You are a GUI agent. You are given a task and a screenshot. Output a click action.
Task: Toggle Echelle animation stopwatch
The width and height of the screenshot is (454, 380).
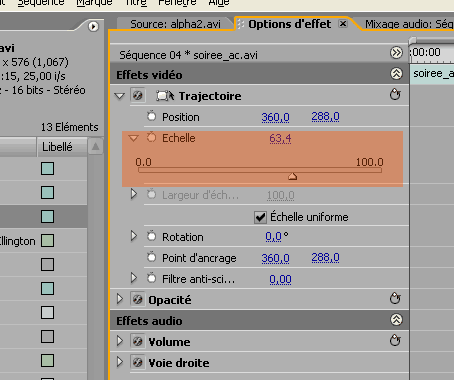(x=152, y=137)
